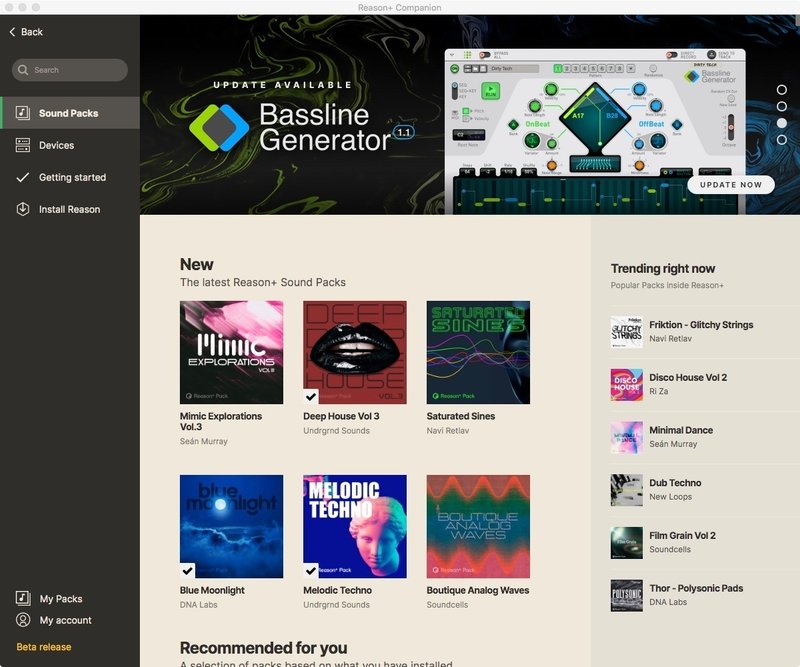Click 'Minimal Dance' title

click(x=681, y=430)
